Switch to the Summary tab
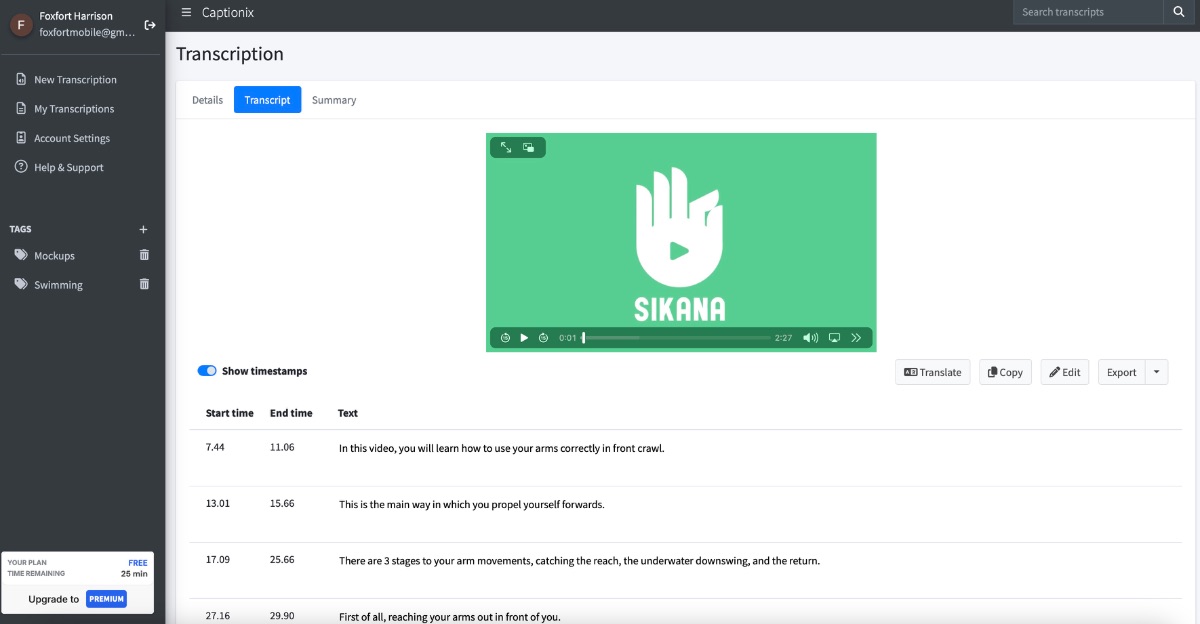 334,100
